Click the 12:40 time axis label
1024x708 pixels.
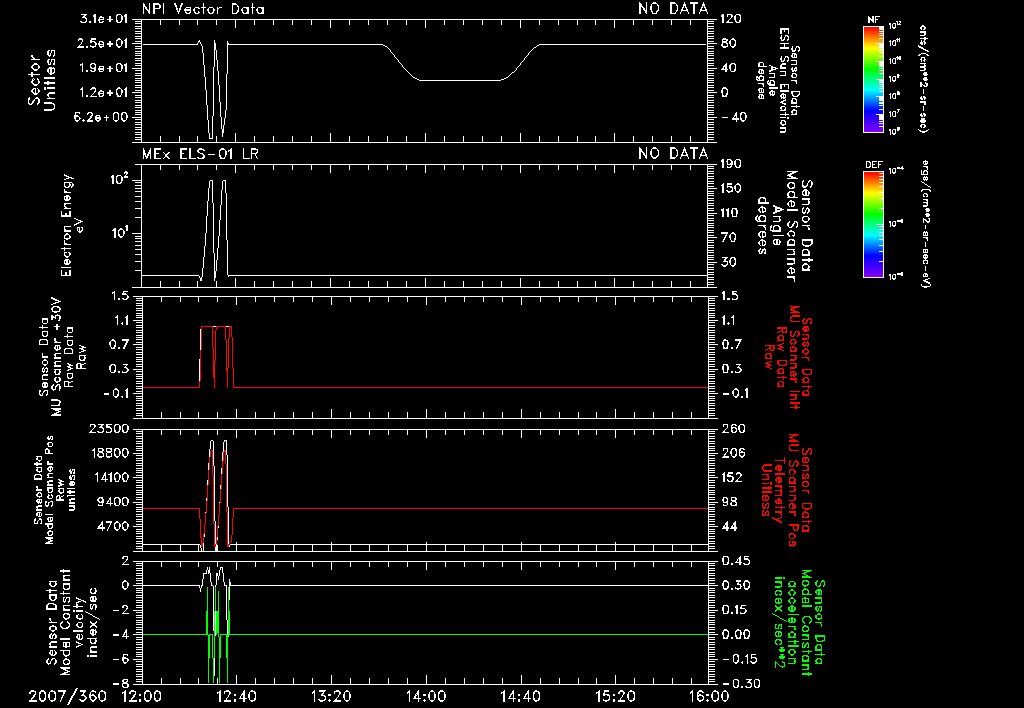pos(236,696)
